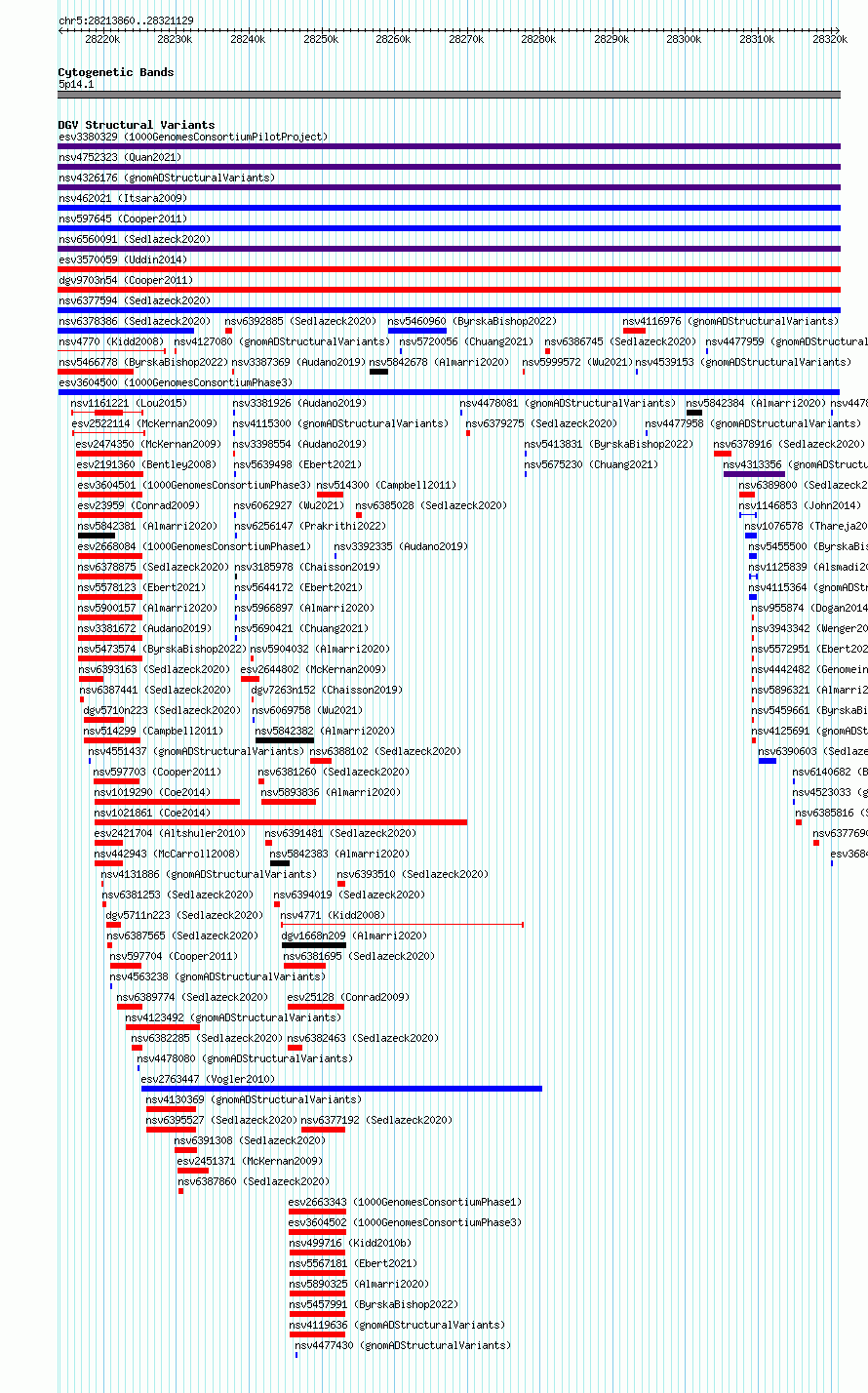
Task: Click the long red bar under nsv1021861
Action: pyautogui.click(x=281, y=822)
